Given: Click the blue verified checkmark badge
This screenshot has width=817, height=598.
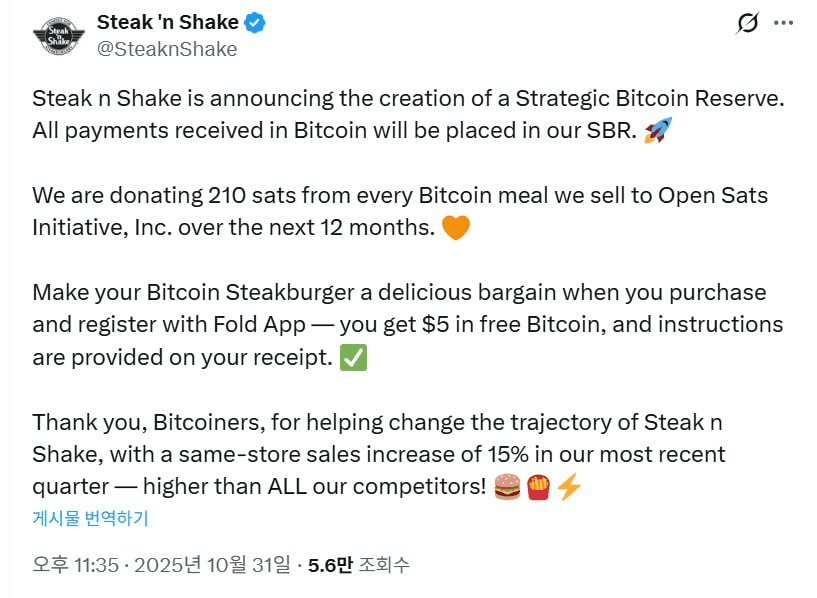Looking at the screenshot, I should 256,22.
